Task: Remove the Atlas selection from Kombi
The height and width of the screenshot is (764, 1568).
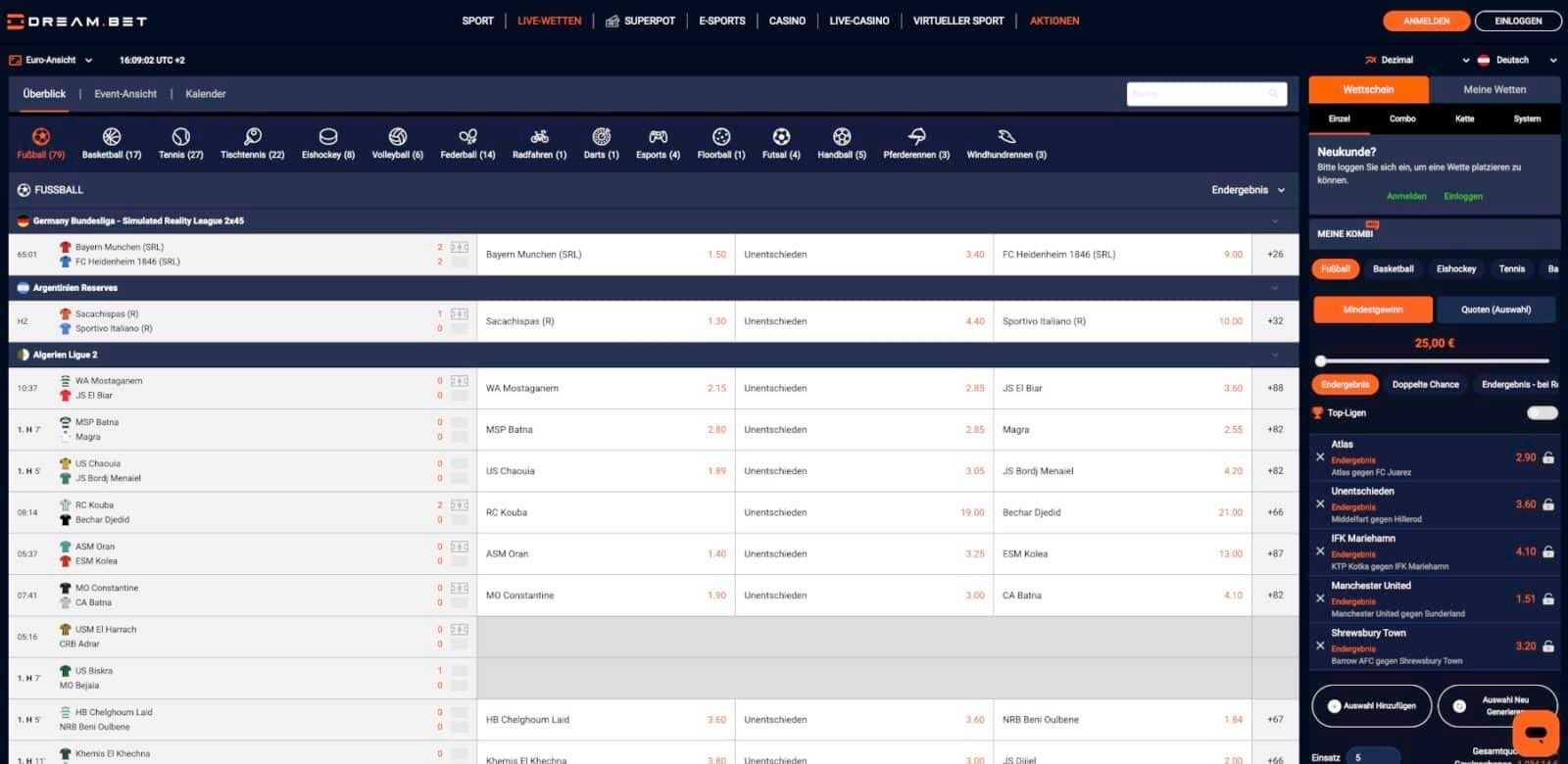Action: (x=1320, y=457)
